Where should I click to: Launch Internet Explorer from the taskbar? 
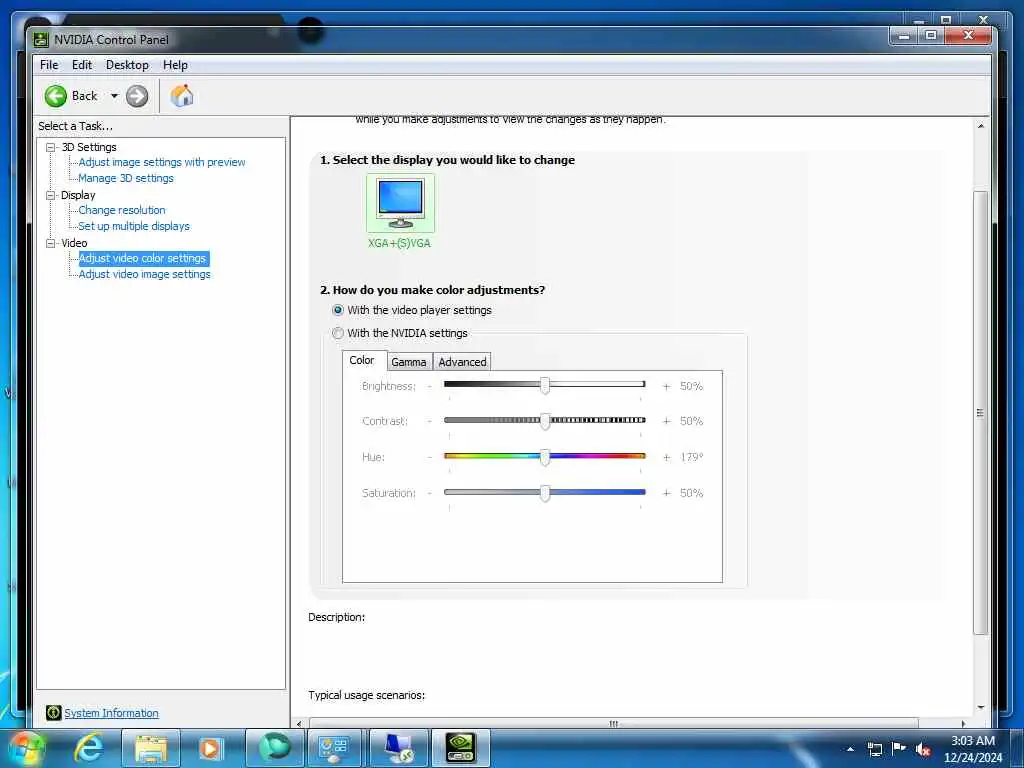(89, 748)
